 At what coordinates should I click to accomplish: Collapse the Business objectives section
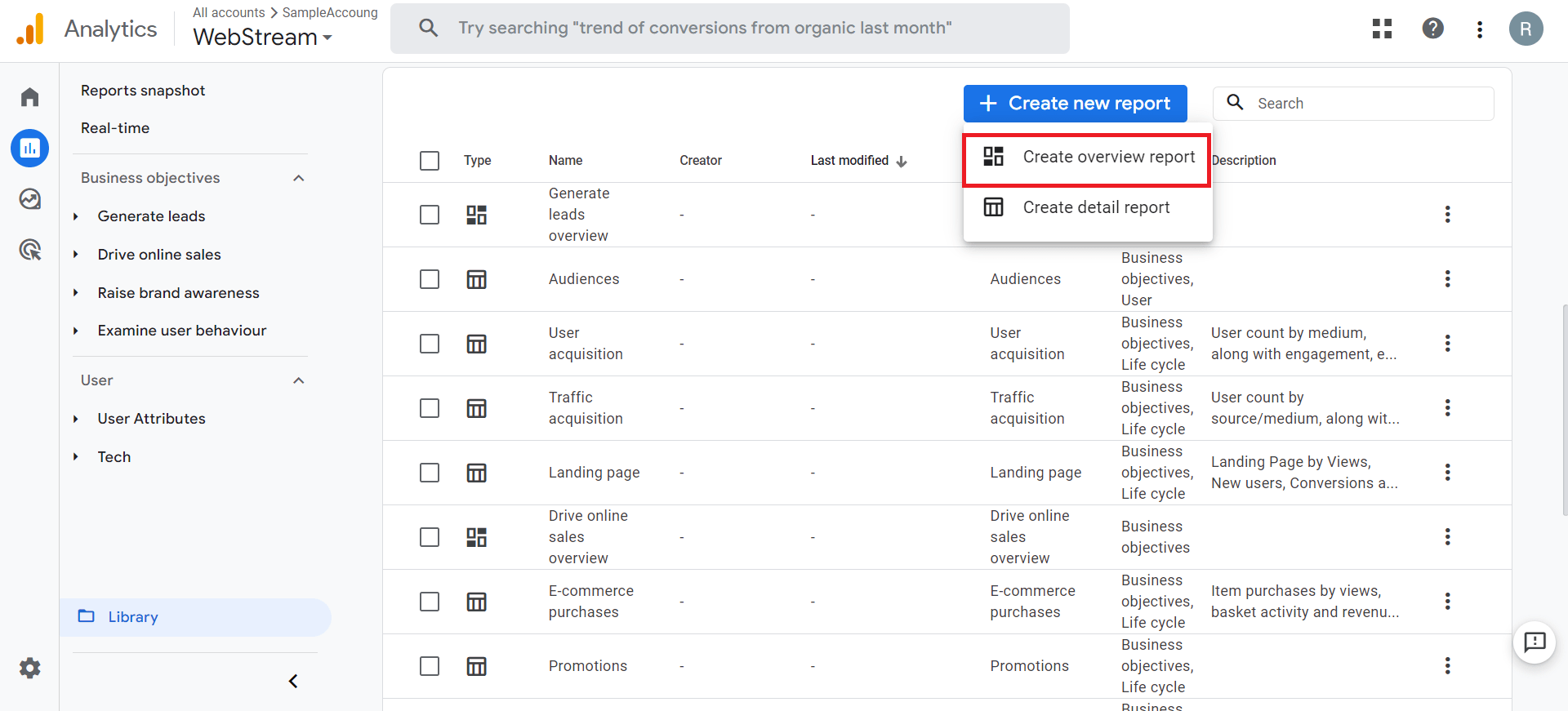[299, 178]
